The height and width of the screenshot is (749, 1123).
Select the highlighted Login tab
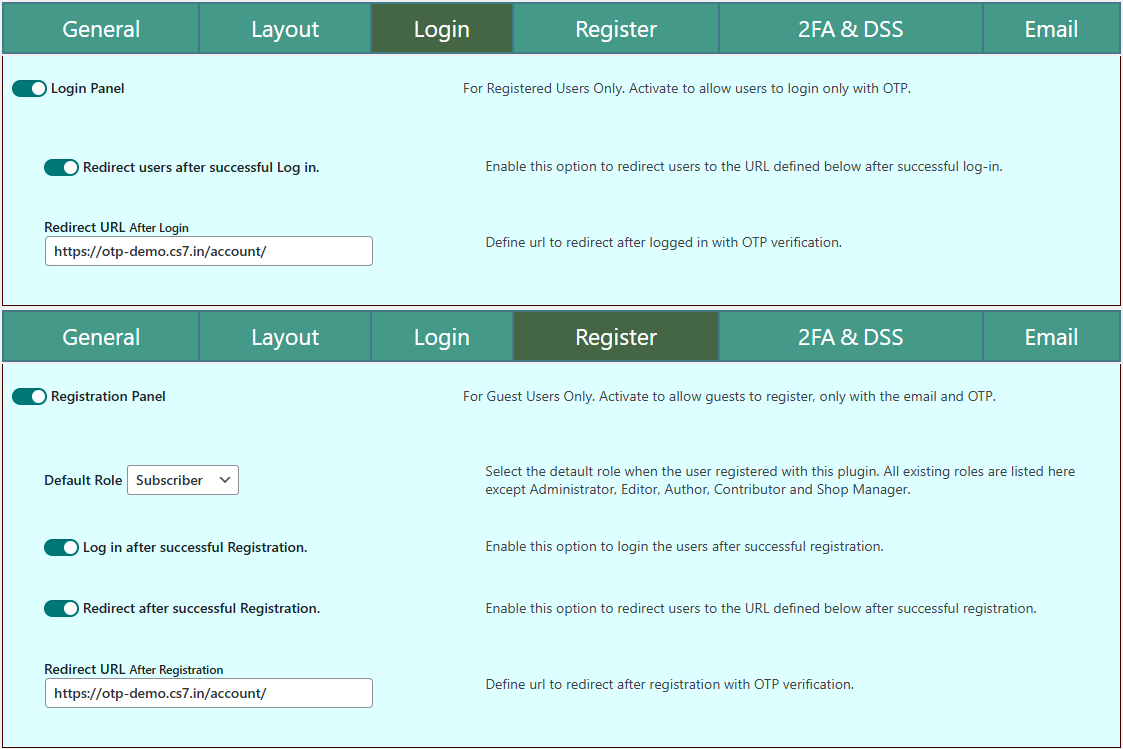coord(441,29)
